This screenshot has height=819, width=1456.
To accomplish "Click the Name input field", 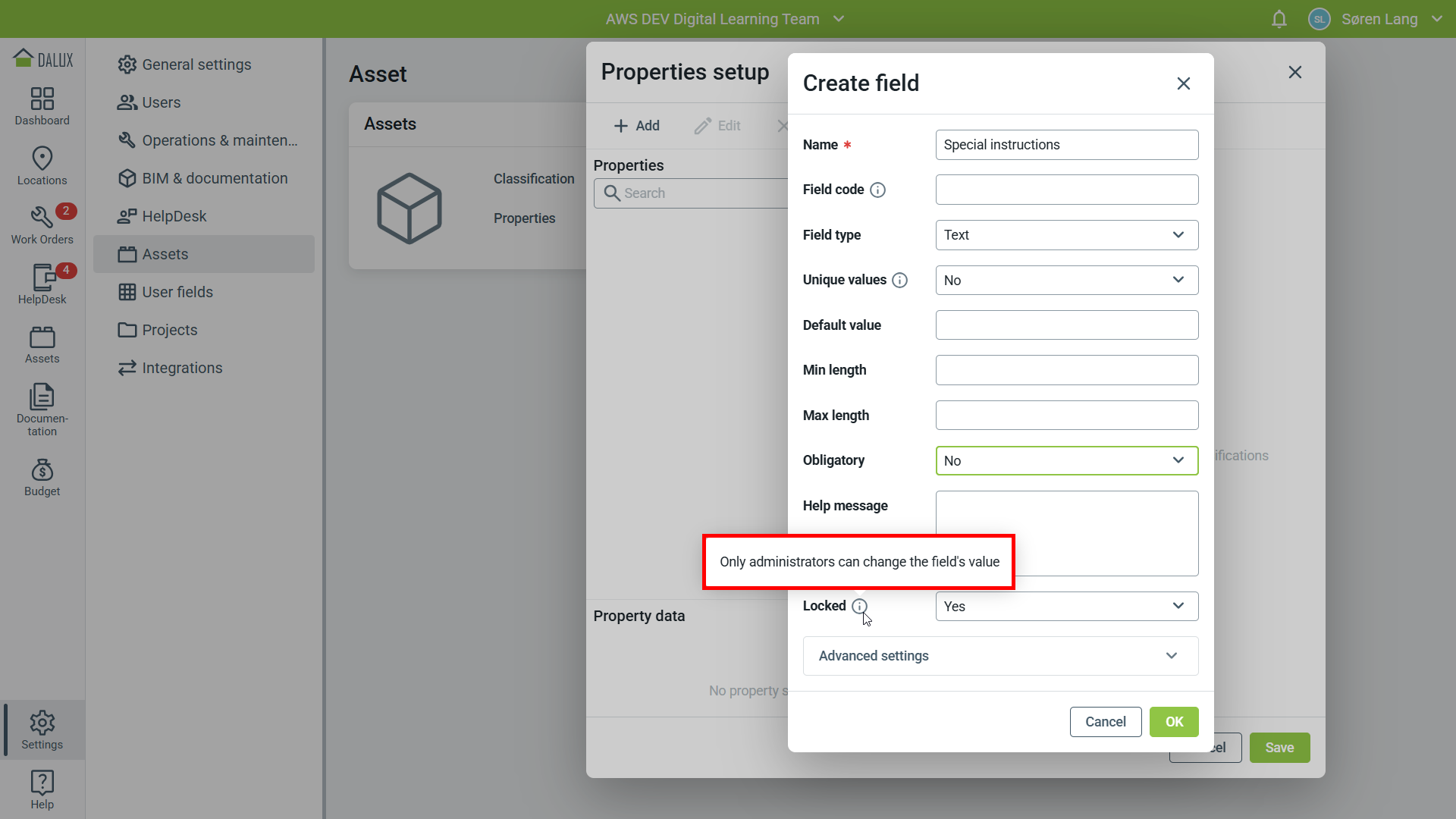I will [x=1066, y=145].
